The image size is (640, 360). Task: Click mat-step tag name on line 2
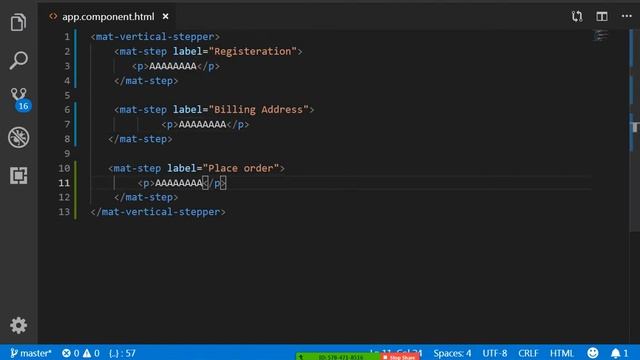point(143,51)
